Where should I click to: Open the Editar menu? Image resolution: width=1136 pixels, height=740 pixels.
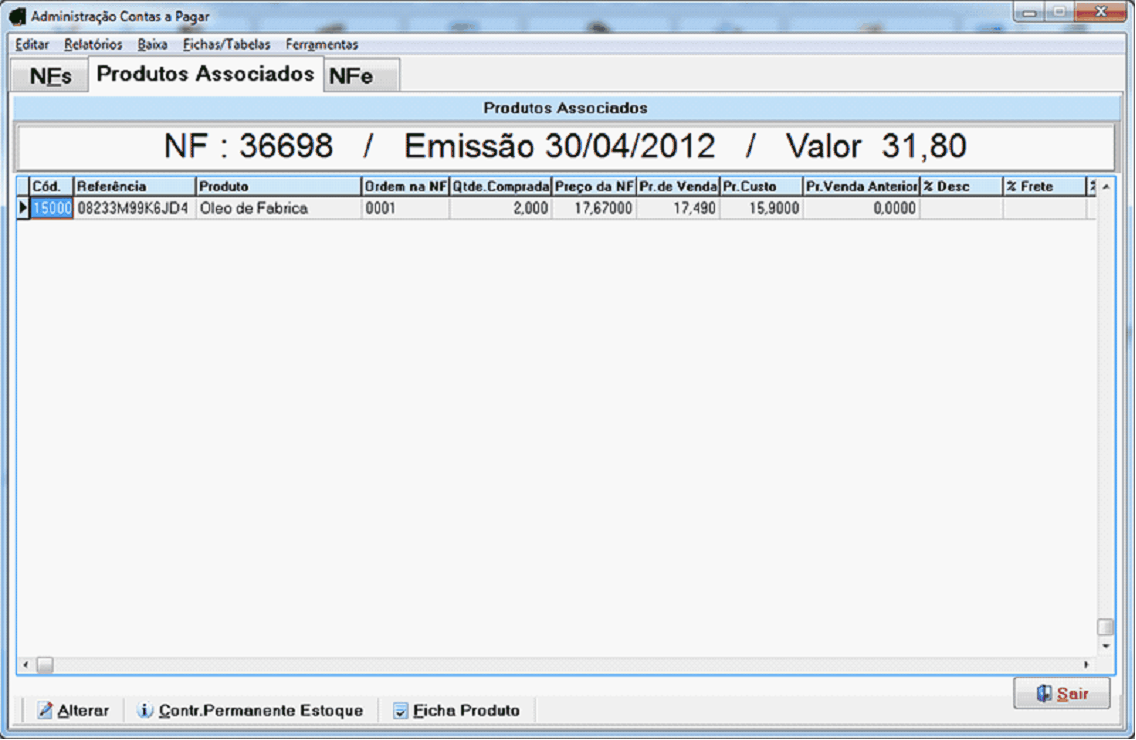[32, 45]
